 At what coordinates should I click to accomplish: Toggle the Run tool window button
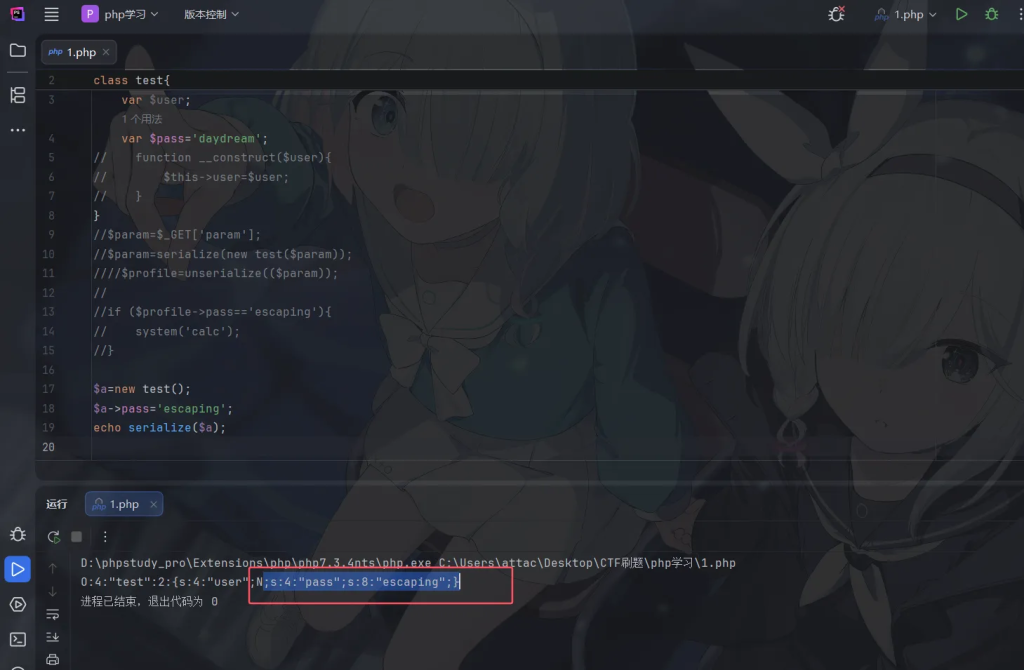17,569
